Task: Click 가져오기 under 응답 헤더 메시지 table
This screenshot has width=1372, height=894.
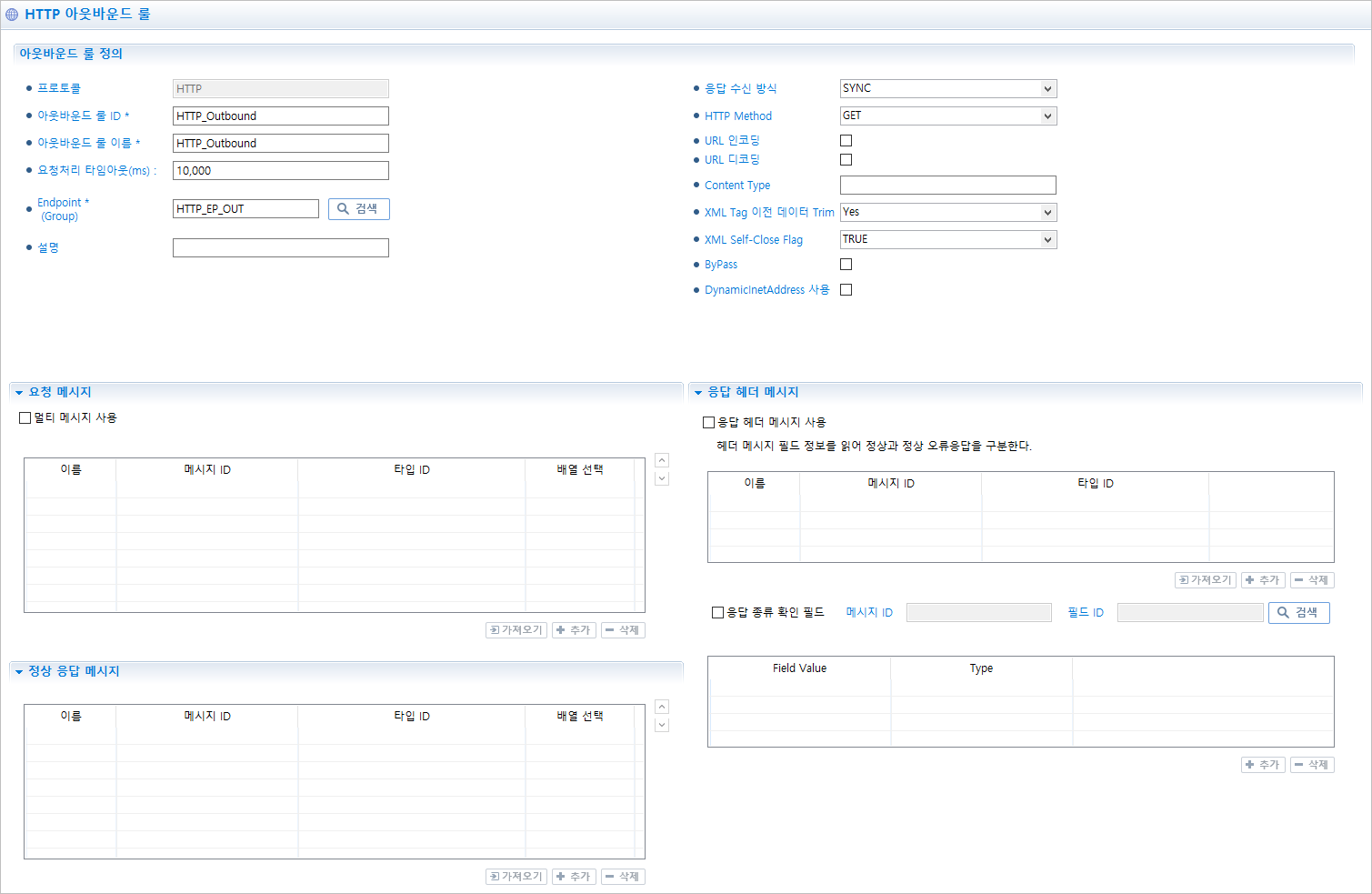Action: (1206, 580)
